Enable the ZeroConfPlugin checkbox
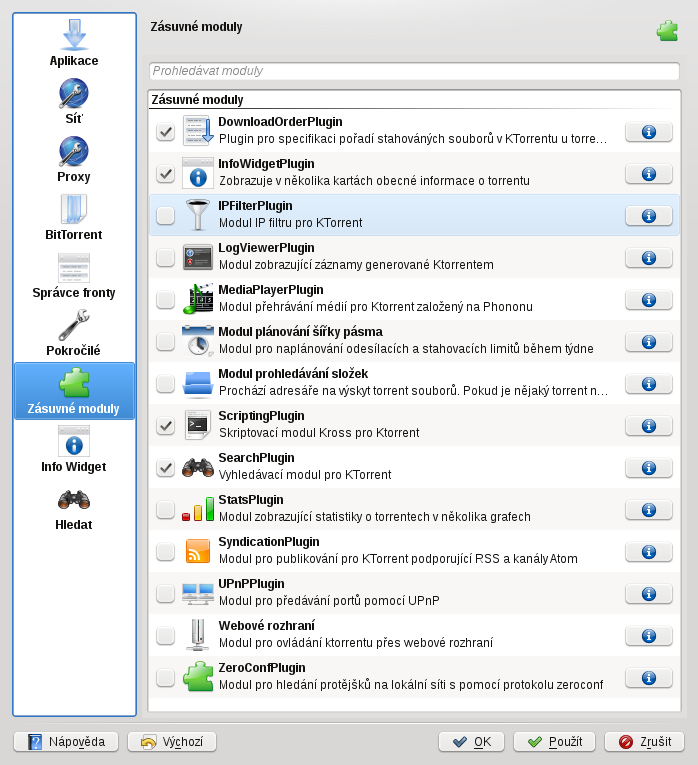 click(x=165, y=677)
